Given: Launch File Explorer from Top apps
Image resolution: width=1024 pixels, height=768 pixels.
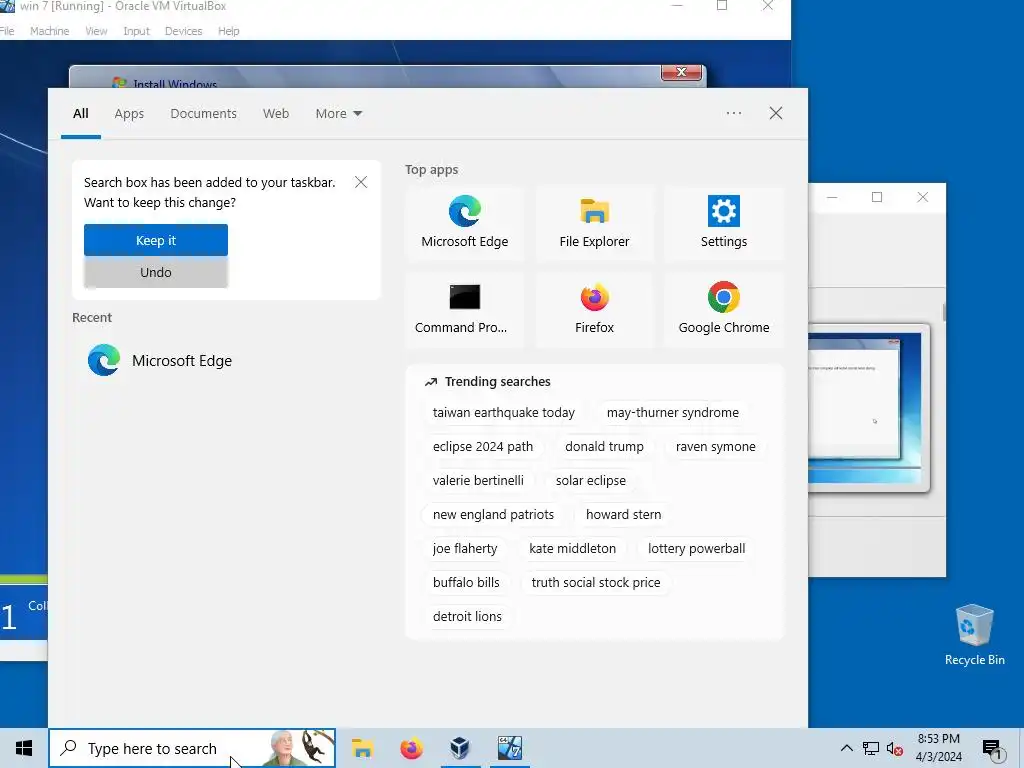Looking at the screenshot, I should pos(594,223).
